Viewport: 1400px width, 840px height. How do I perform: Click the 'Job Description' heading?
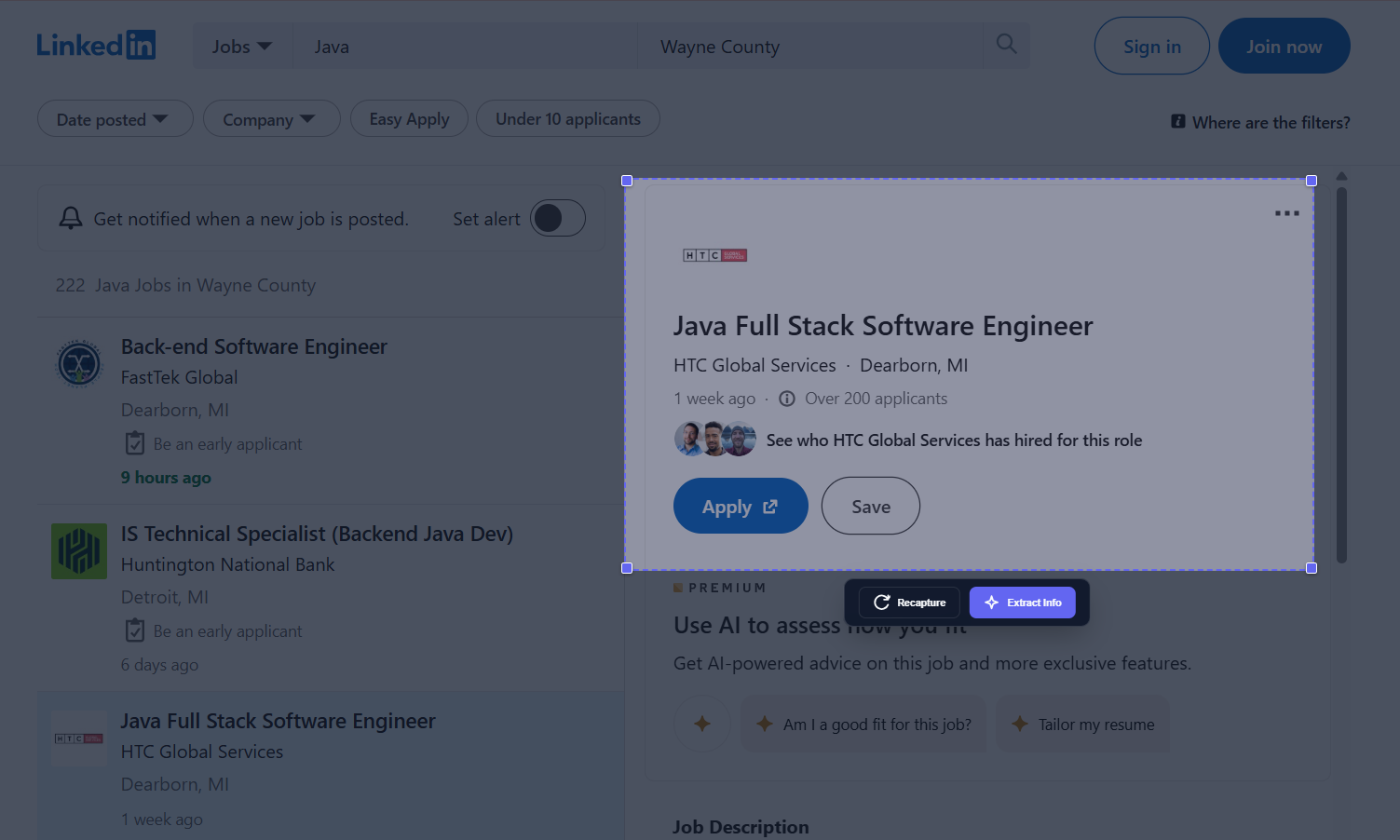pos(741,826)
